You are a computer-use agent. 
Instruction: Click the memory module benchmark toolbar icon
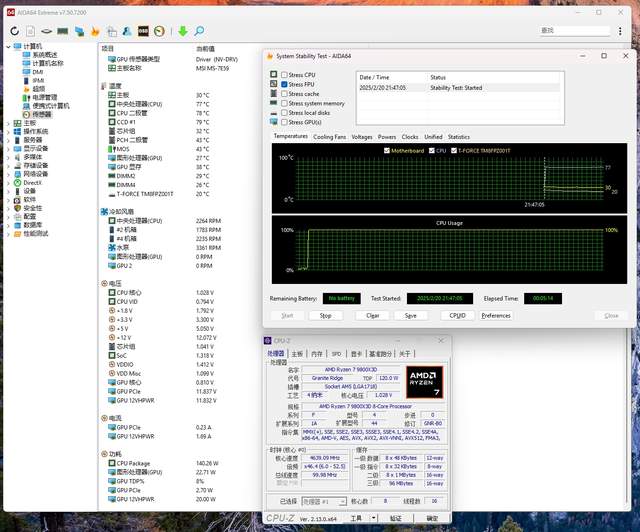(x=62, y=31)
